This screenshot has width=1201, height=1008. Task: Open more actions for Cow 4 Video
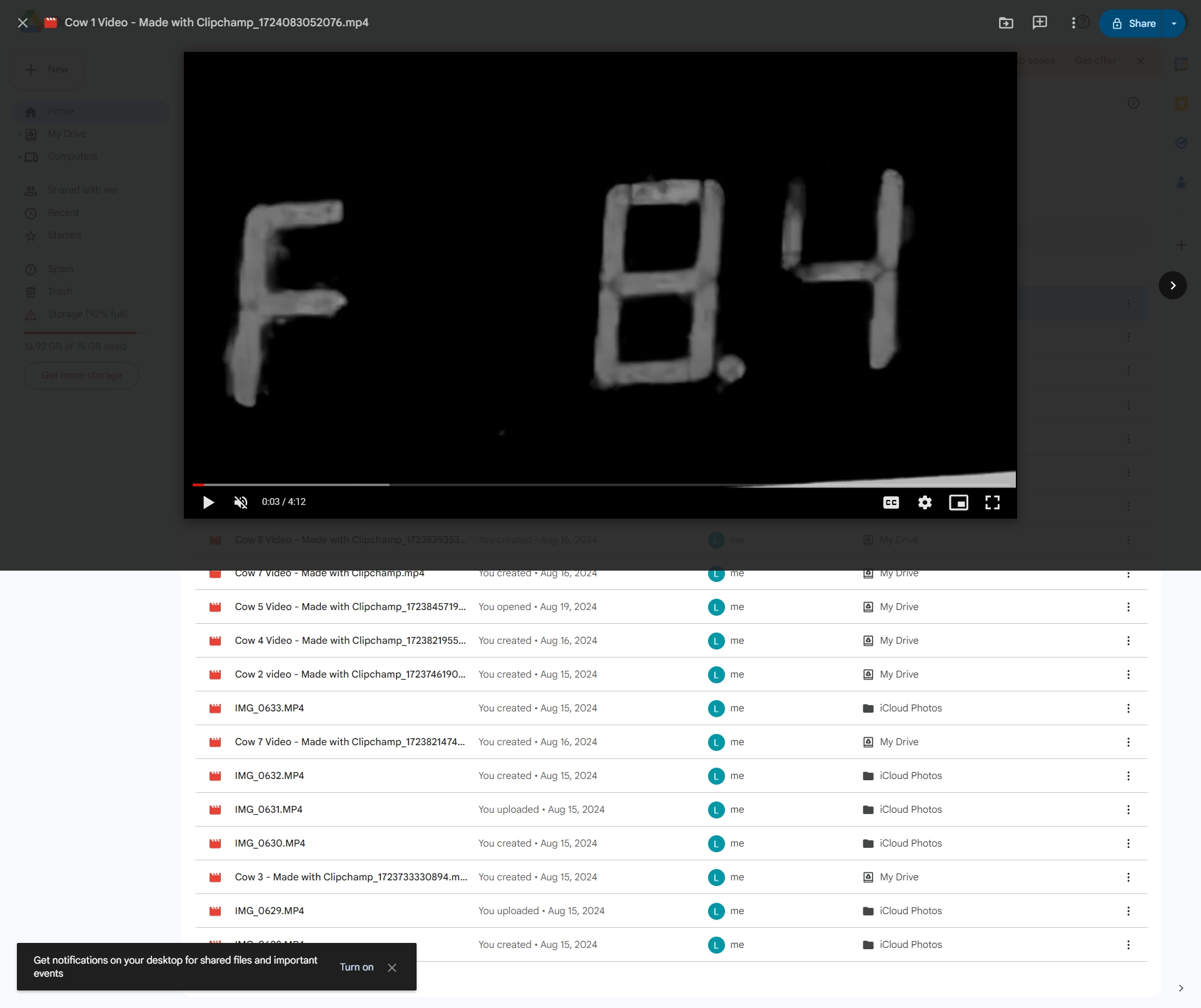click(1128, 641)
